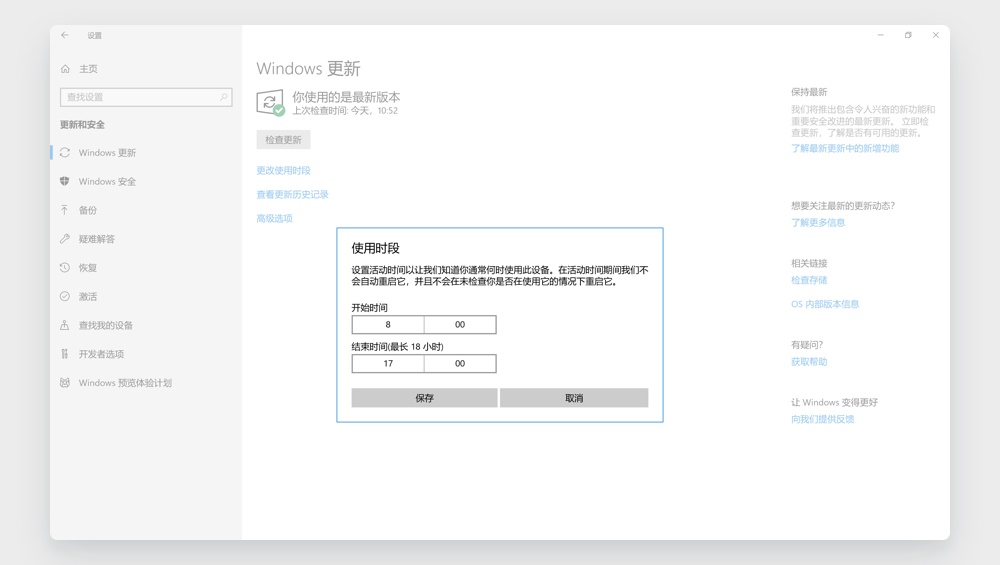
Task: Click 取消 in the 使用时段 dialog
Action: (x=574, y=398)
